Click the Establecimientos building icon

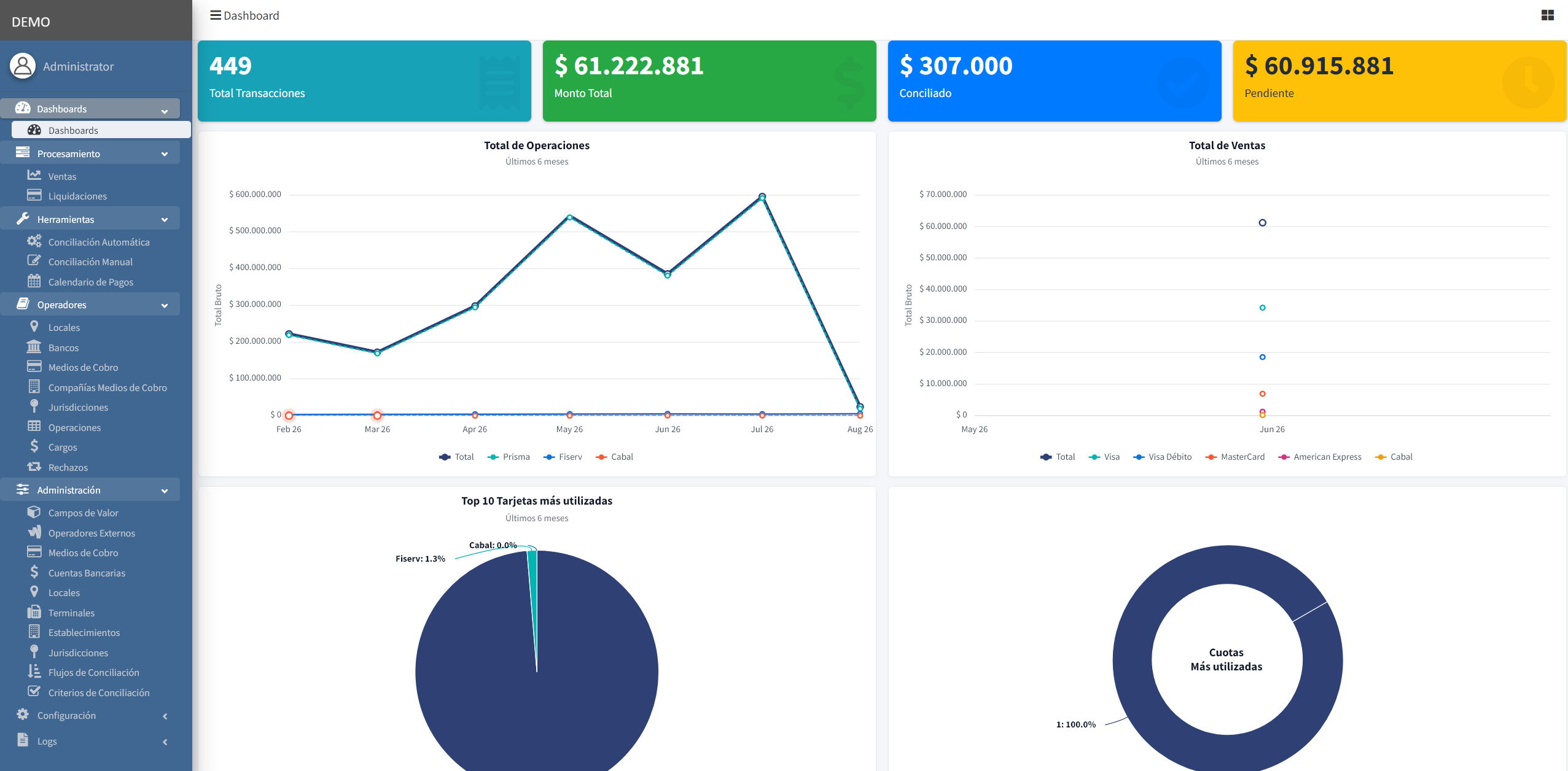click(34, 632)
